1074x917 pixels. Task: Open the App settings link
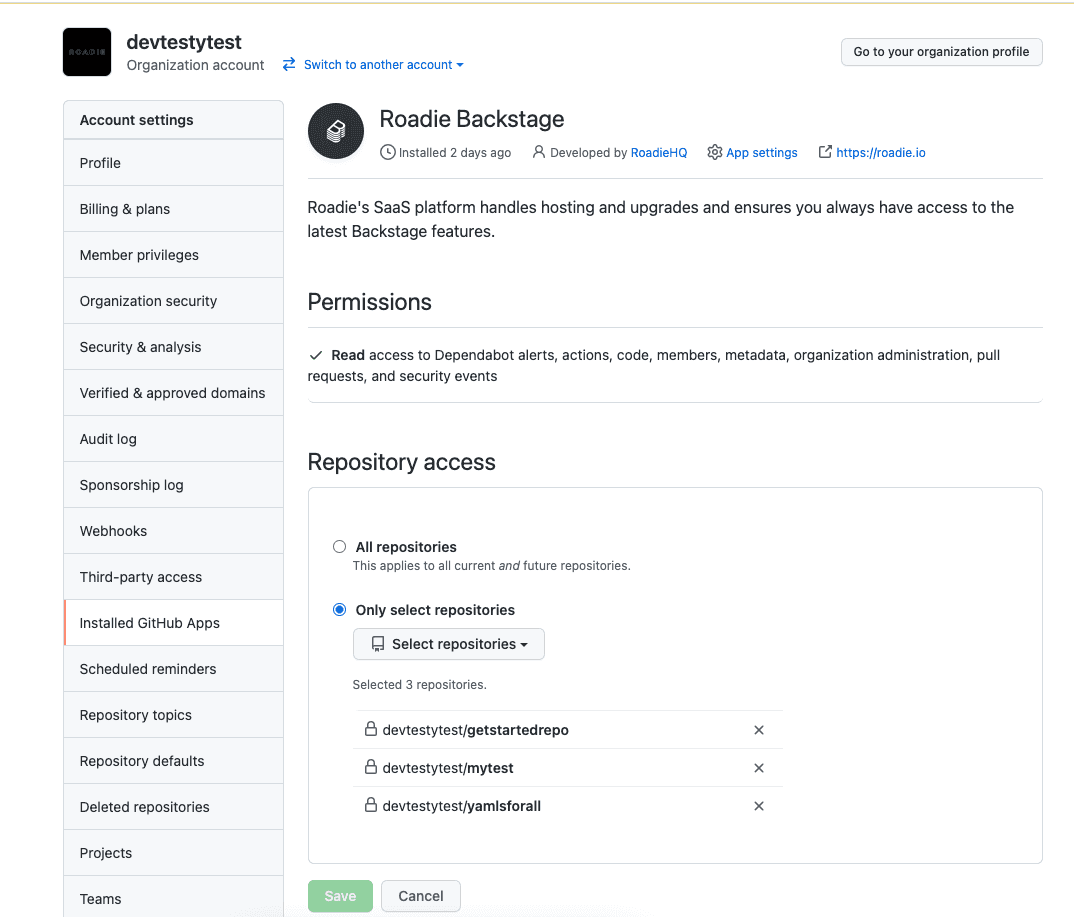tap(762, 153)
